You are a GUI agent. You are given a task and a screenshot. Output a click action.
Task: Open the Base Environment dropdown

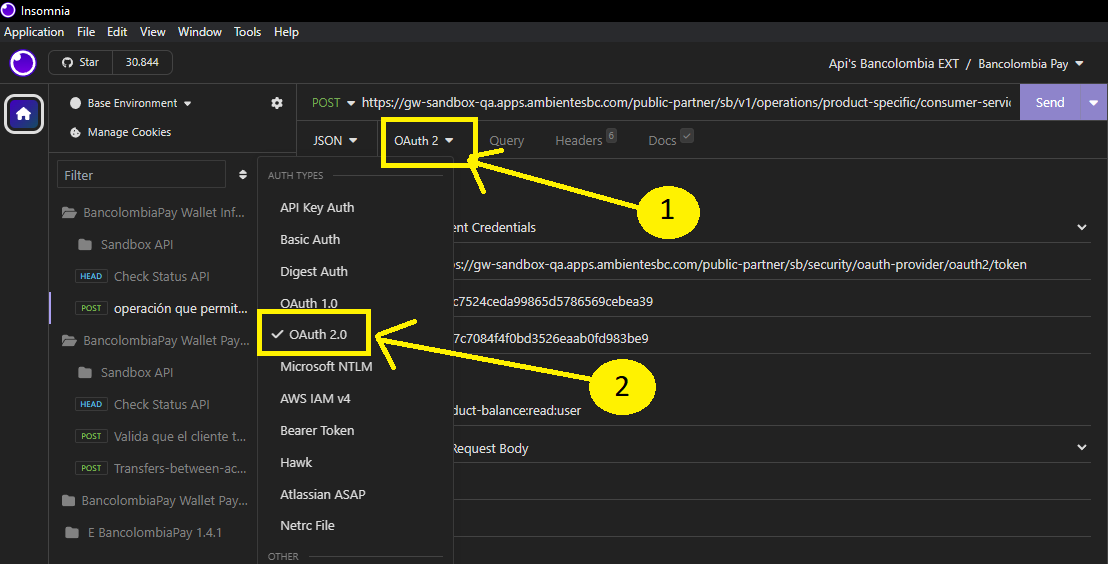tap(131, 103)
